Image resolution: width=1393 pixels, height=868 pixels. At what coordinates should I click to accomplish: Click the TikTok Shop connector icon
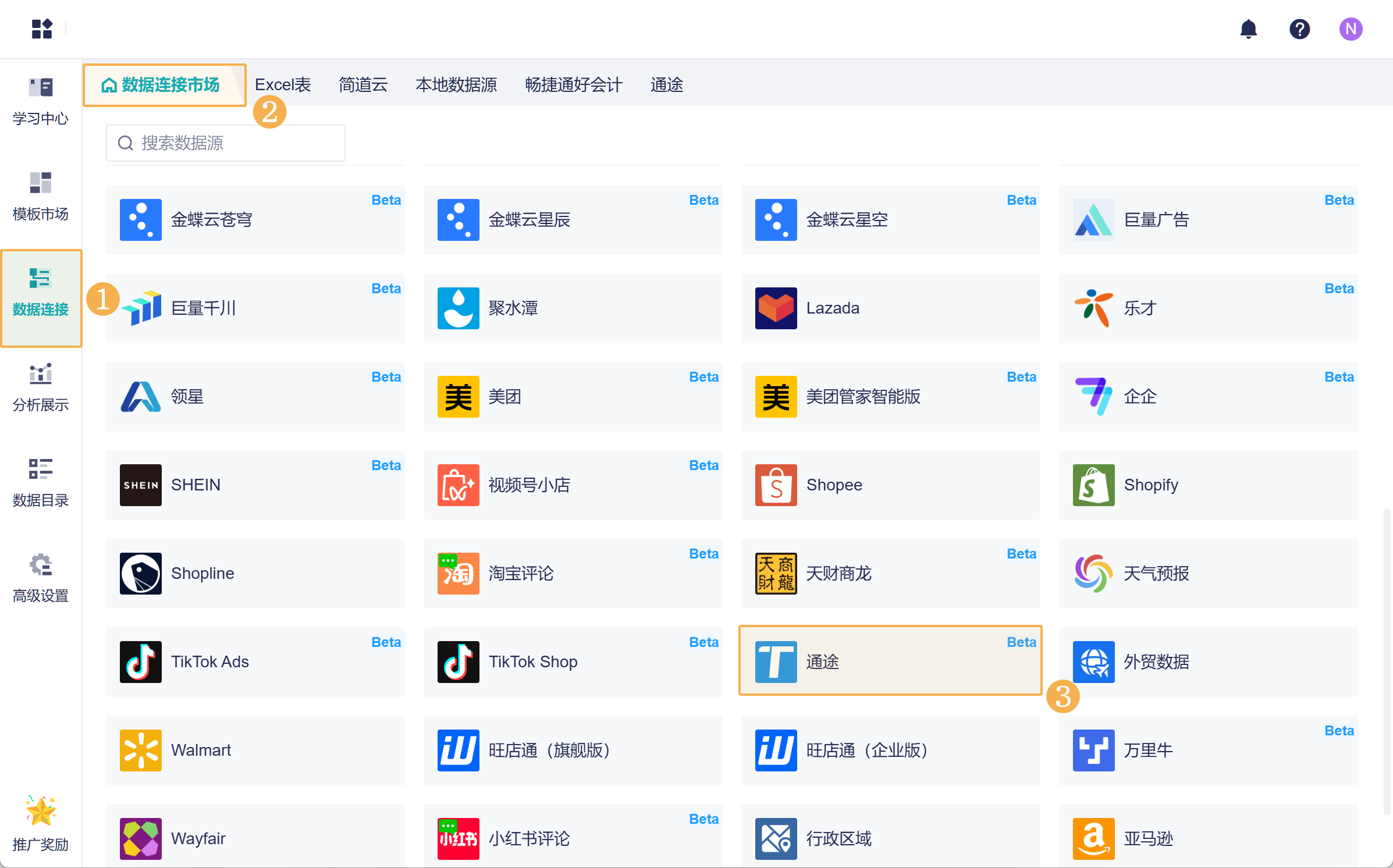pos(458,661)
